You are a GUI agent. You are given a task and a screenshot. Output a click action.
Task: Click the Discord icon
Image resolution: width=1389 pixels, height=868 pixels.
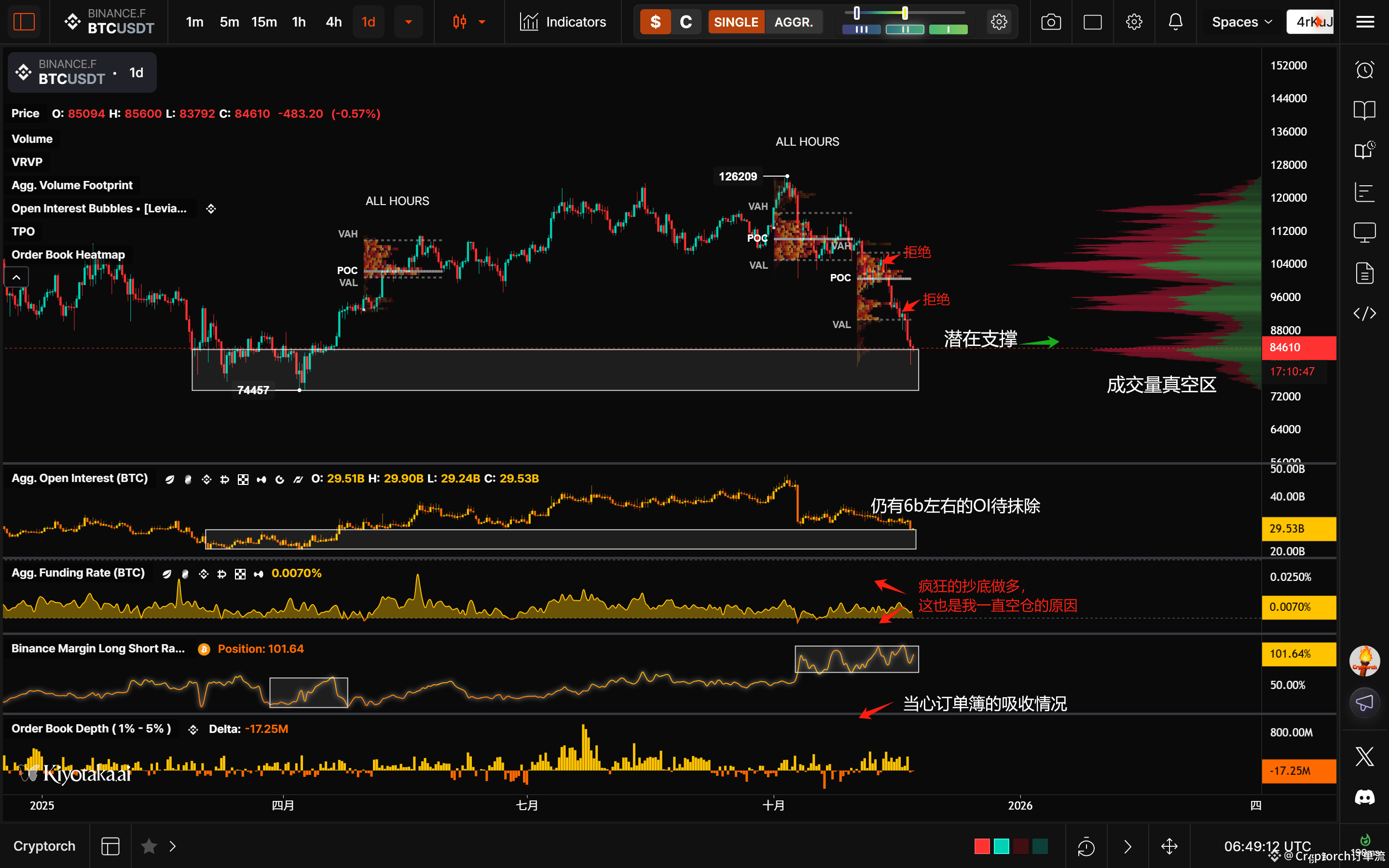1364,798
